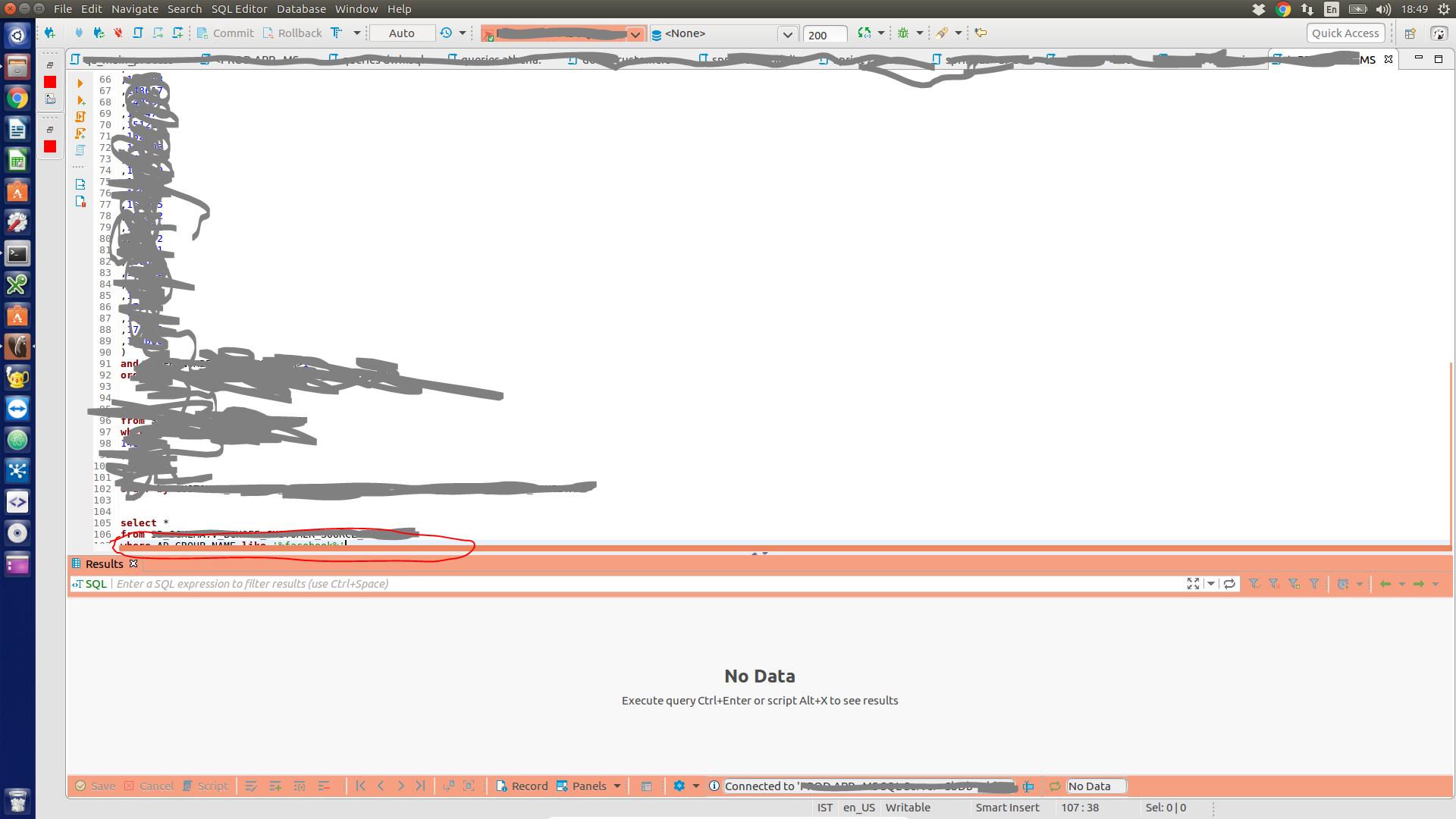The width and height of the screenshot is (1456, 819).
Task: Click the green driver refresh icon
Action: pos(864,33)
